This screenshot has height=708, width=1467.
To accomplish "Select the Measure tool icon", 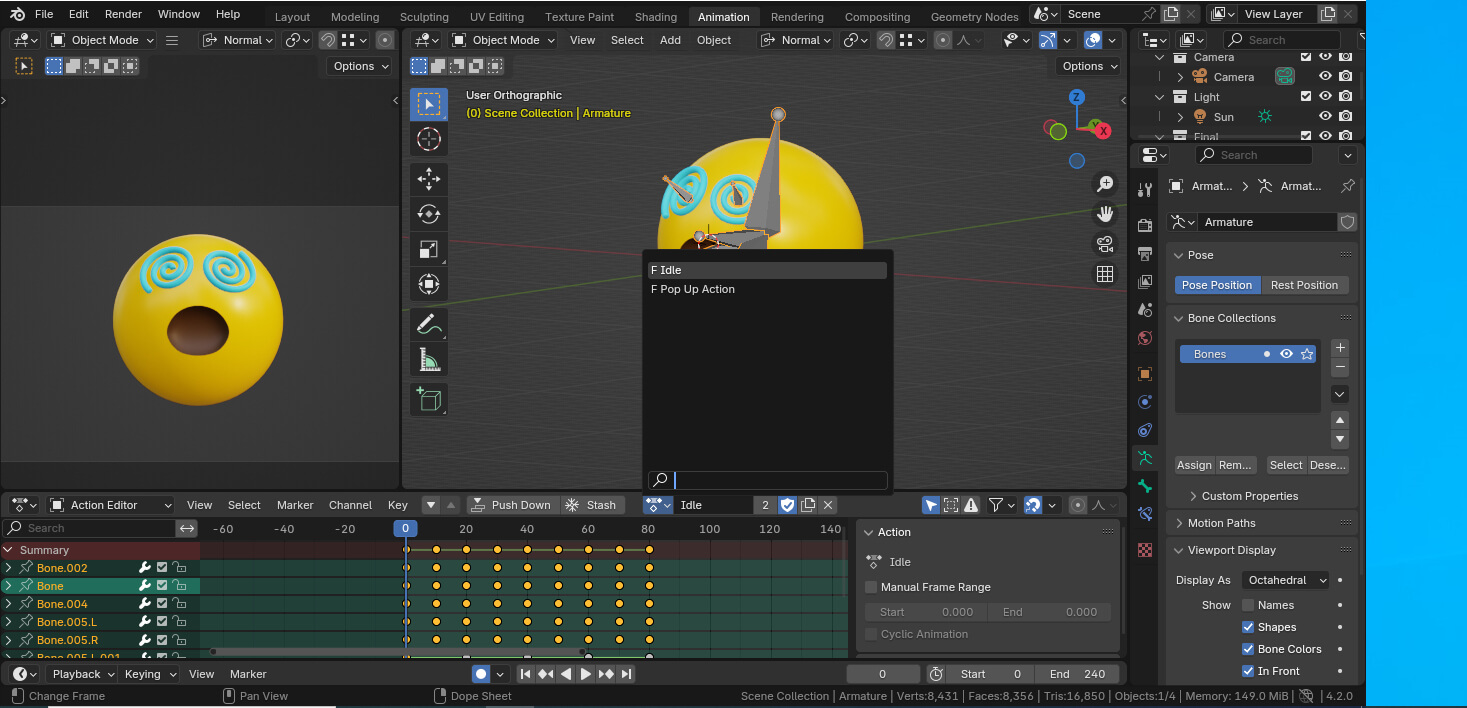I will [x=428, y=360].
